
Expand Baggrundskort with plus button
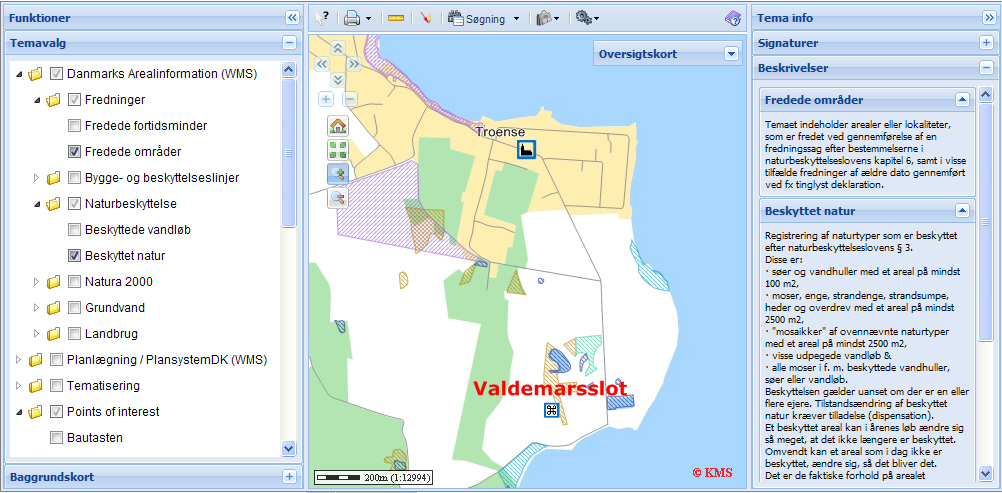click(x=289, y=476)
